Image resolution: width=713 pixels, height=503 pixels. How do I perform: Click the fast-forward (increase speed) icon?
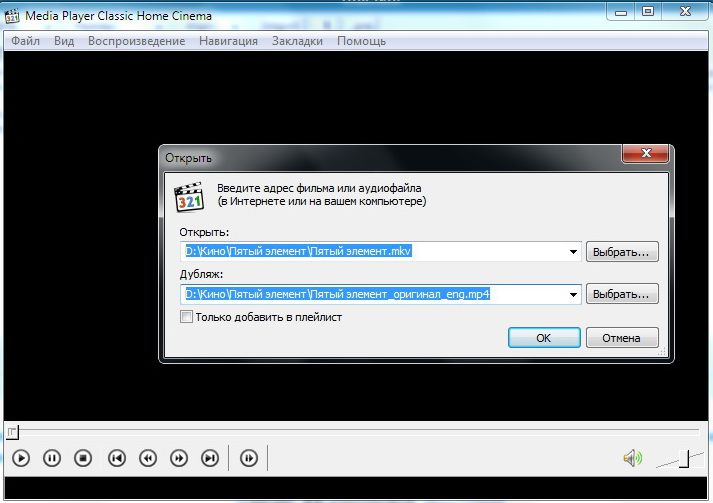tap(179, 458)
